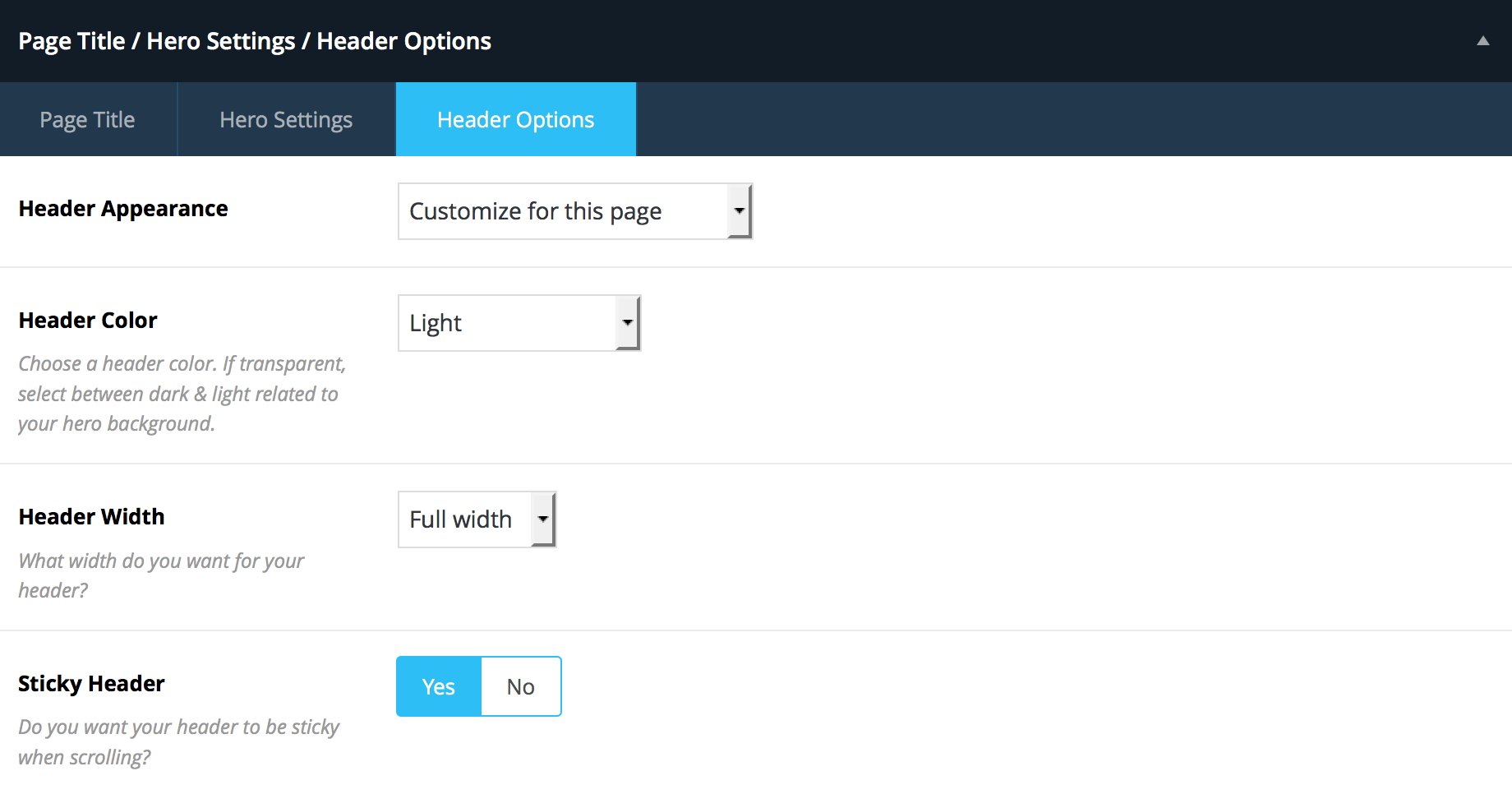Collapse the panel using the top-right triangle

point(1482,41)
